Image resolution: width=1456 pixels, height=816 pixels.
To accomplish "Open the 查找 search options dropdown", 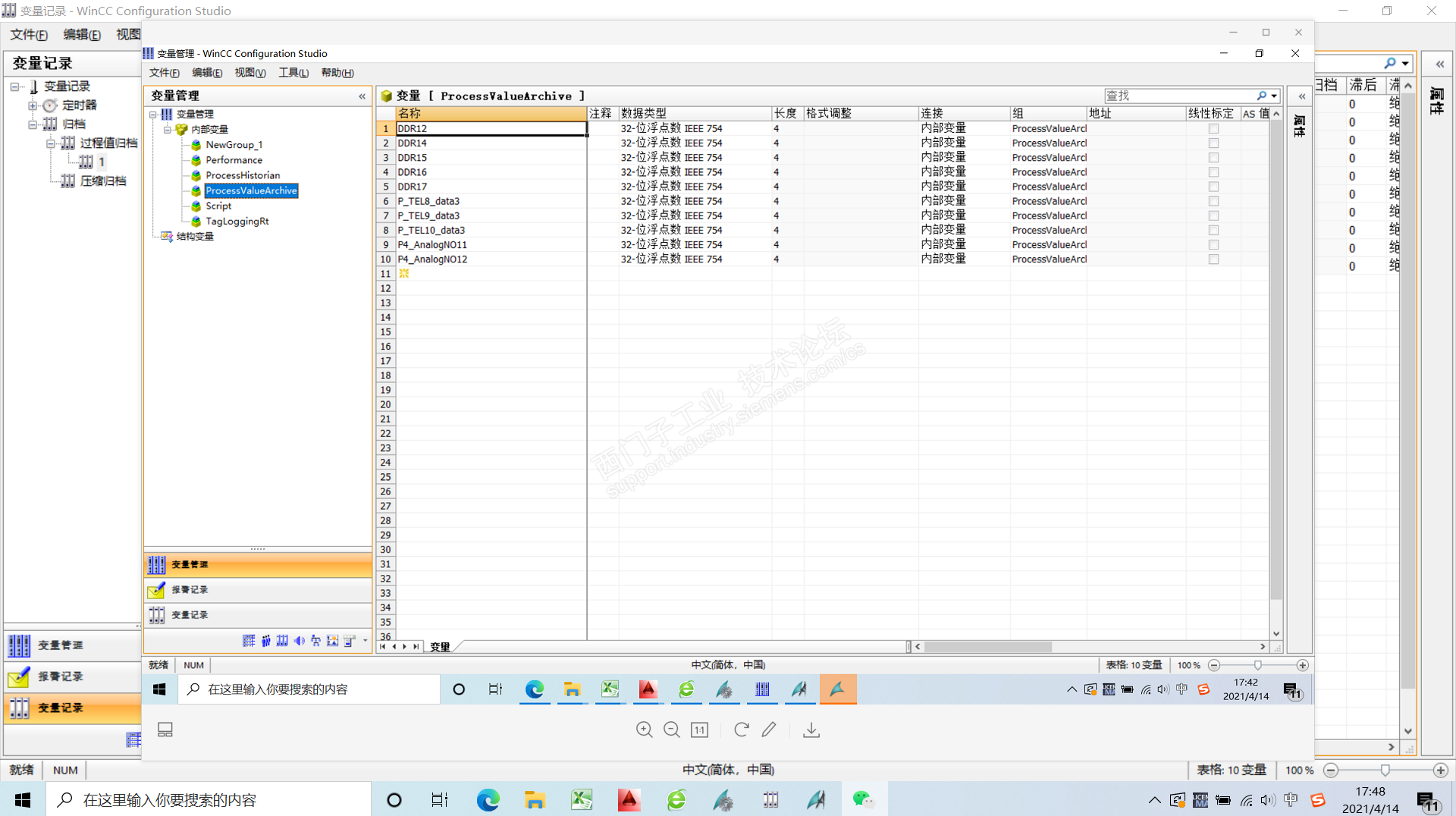I will pyautogui.click(x=1274, y=96).
